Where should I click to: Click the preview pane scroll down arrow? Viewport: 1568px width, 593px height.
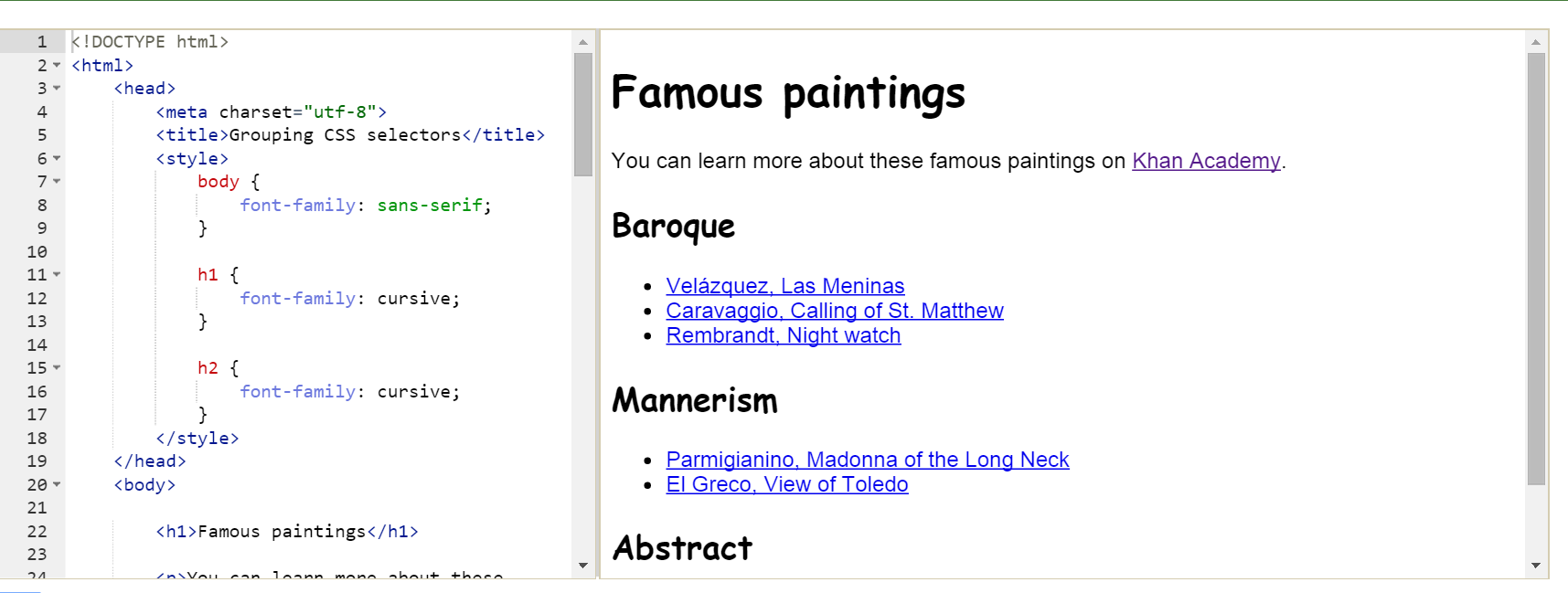point(1536,566)
